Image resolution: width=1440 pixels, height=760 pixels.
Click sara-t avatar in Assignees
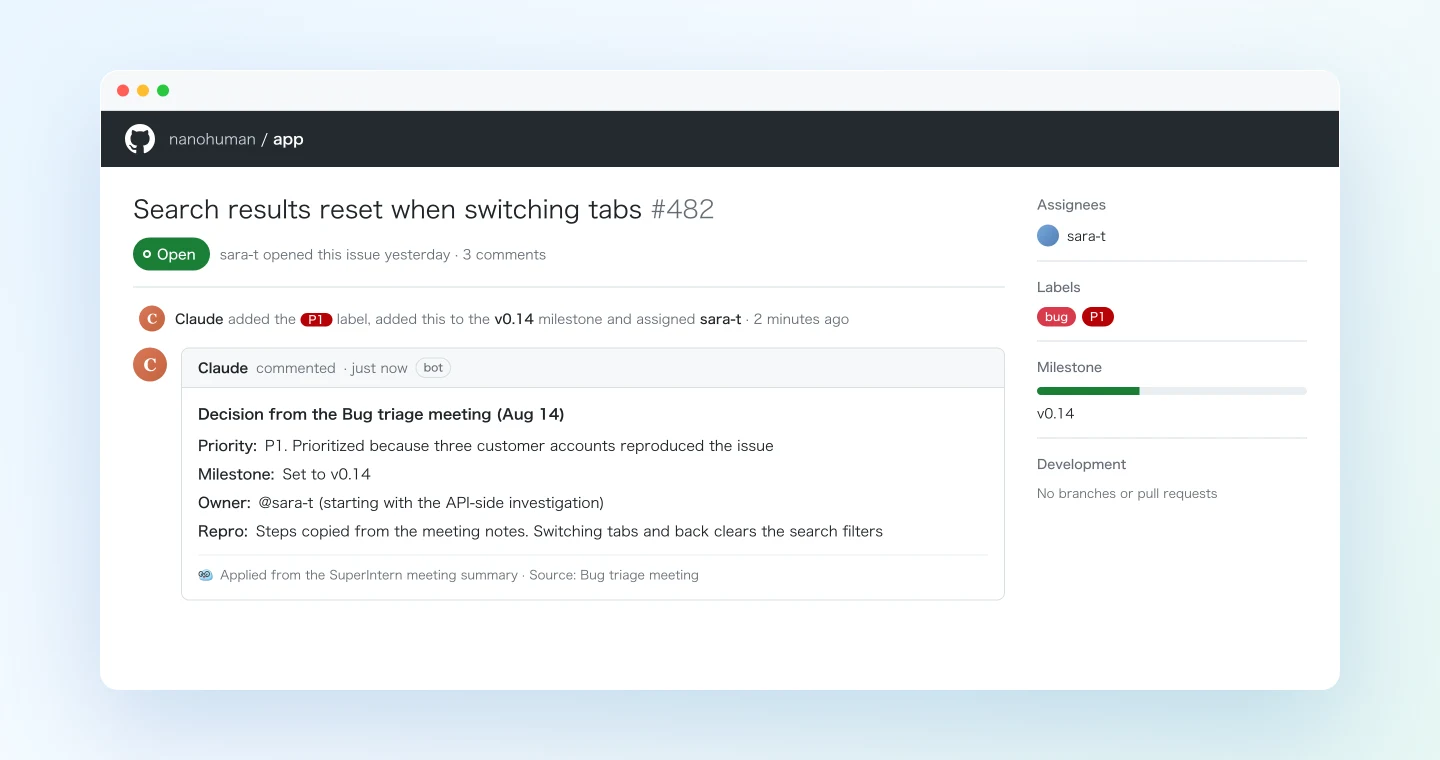coord(1048,236)
